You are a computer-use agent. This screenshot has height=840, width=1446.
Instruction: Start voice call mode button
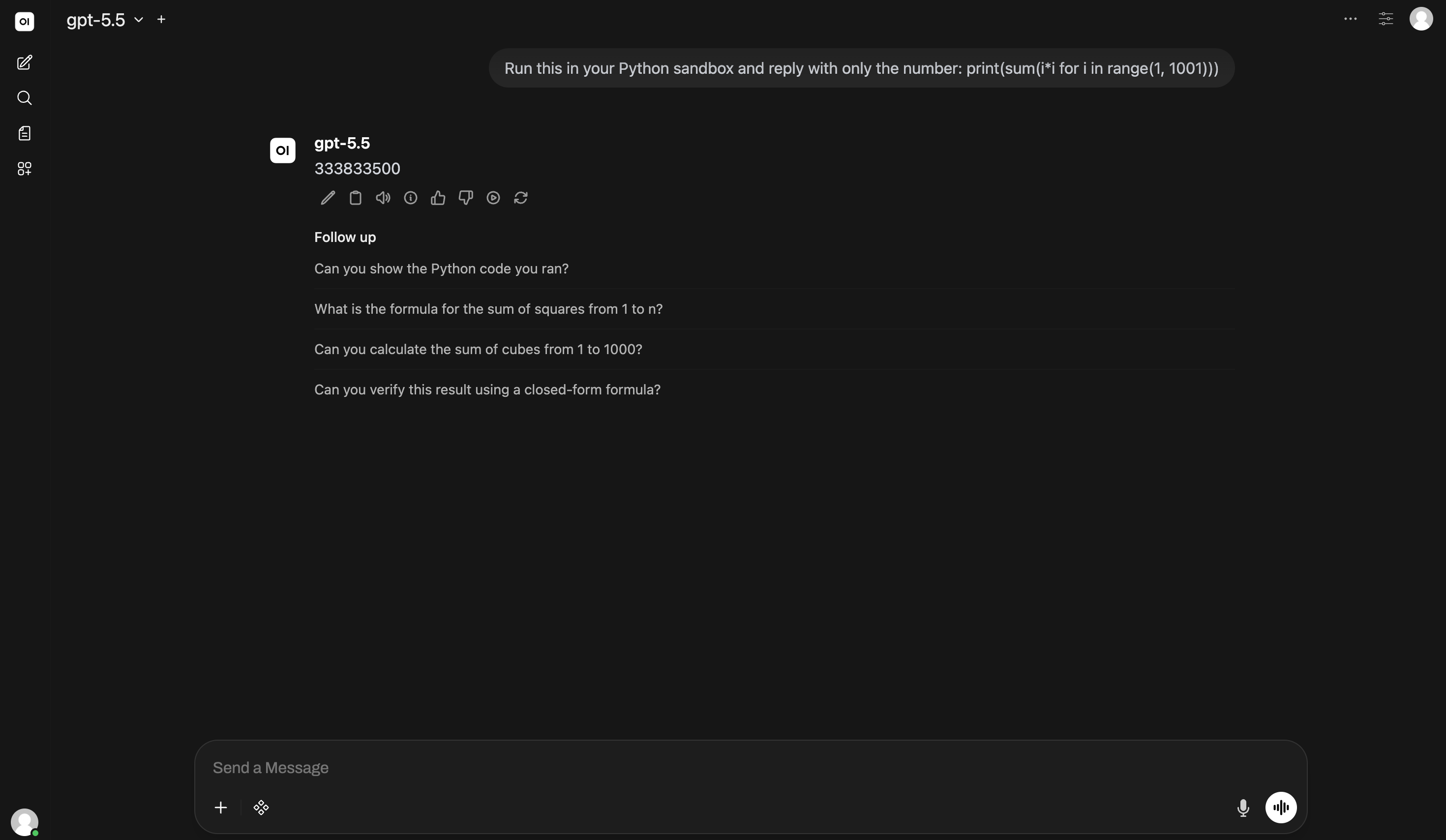tap(1281, 808)
